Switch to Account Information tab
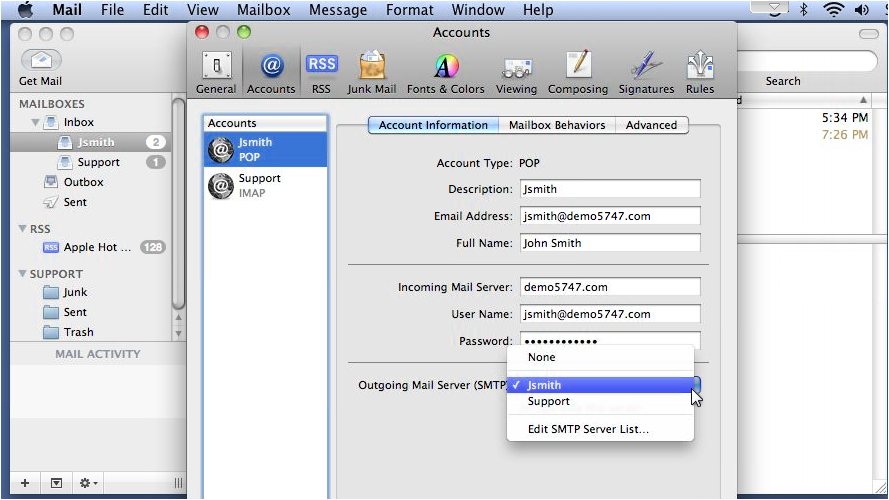The width and height of the screenshot is (889, 500). (x=433, y=125)
